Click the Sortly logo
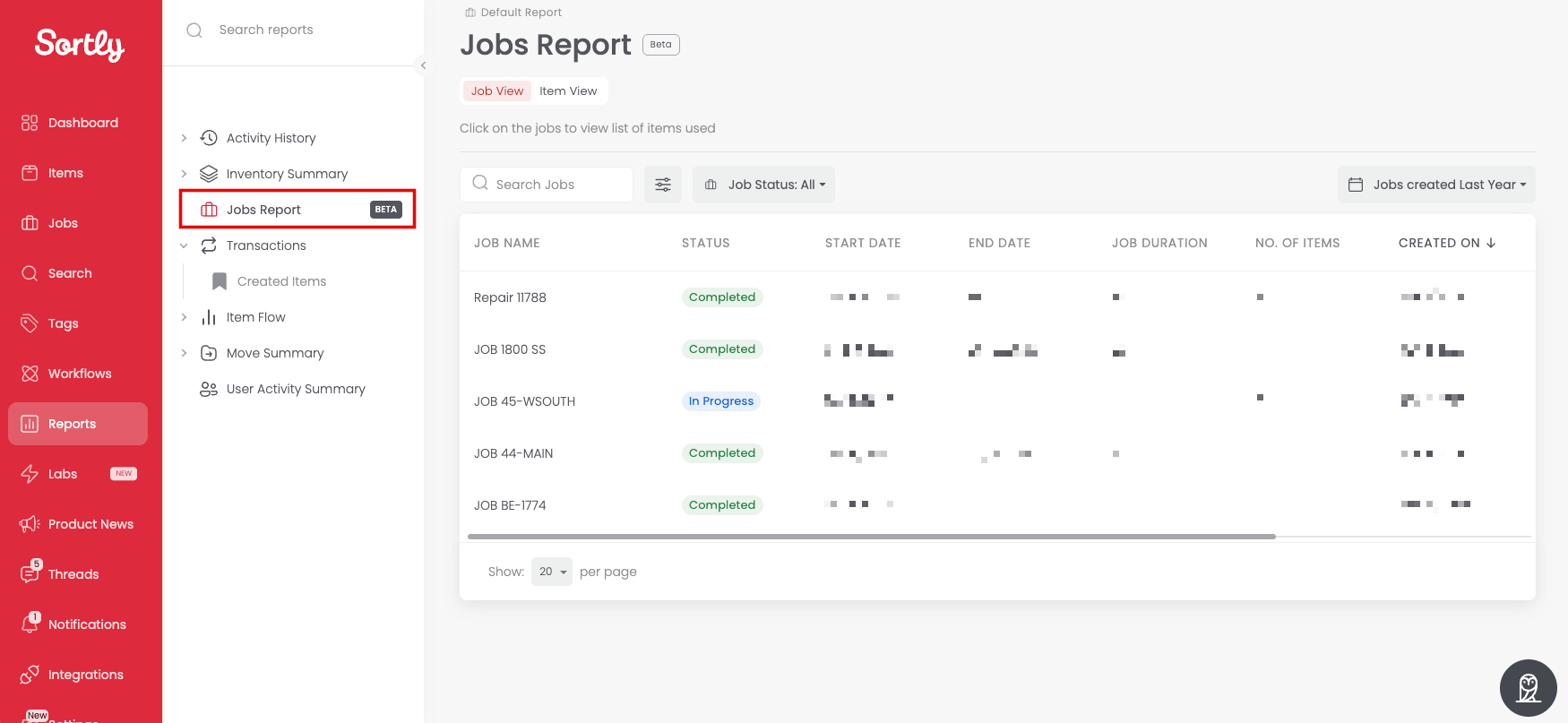This screenshot has width=1568, height=723. [80, 44]
